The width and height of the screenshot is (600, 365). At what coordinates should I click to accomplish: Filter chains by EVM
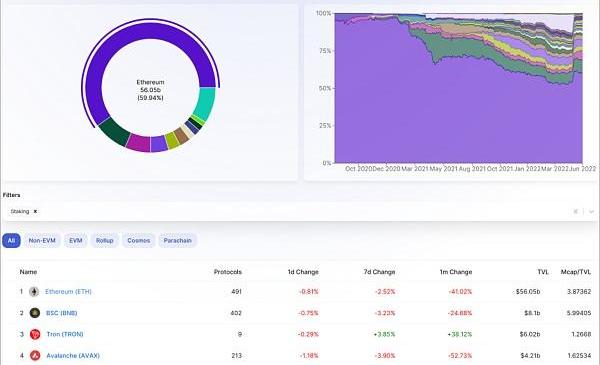point(76,241)
